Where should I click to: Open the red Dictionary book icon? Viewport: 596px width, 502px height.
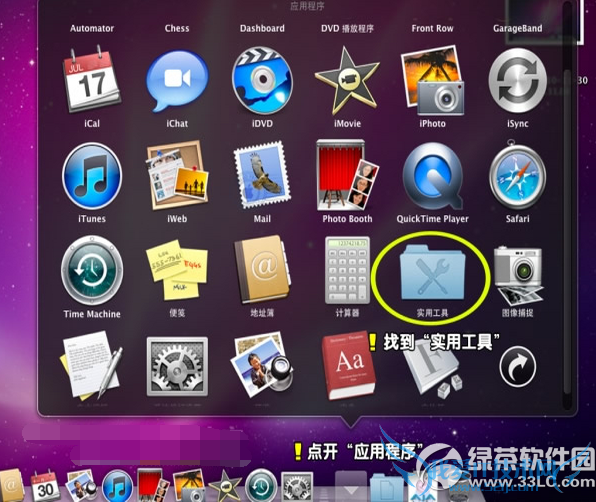tap(348, 367)
